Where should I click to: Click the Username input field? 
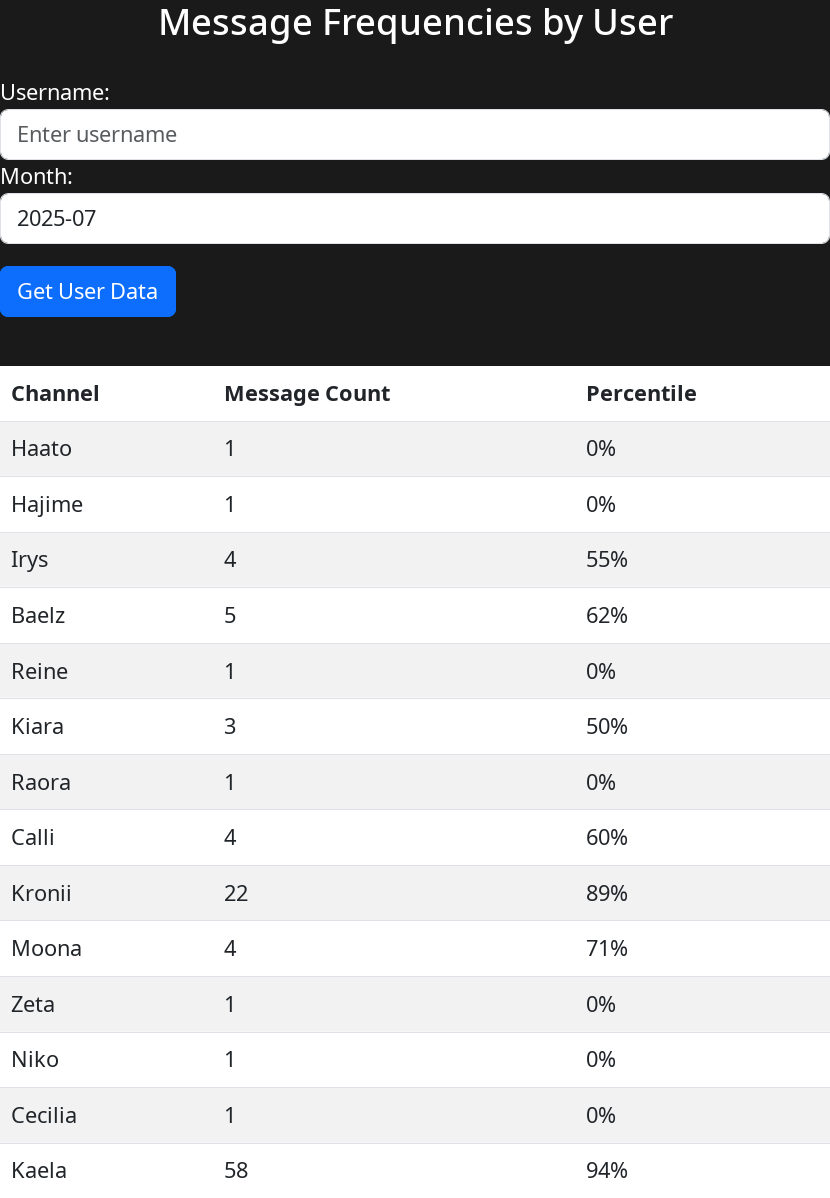point(415,135)
